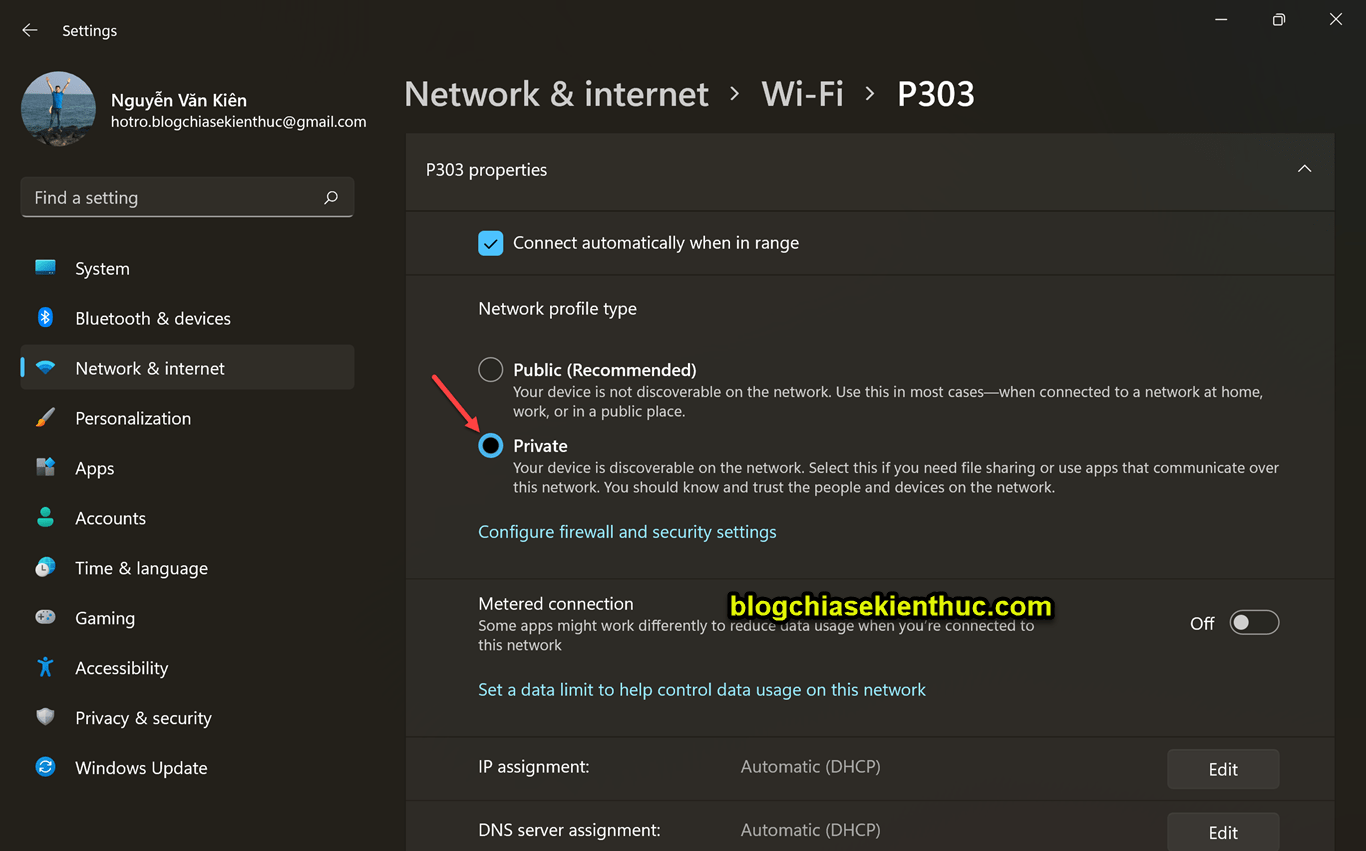The image size is (1366, 851).
Task: Click the search magnifier icon
Action: (331, 197)
